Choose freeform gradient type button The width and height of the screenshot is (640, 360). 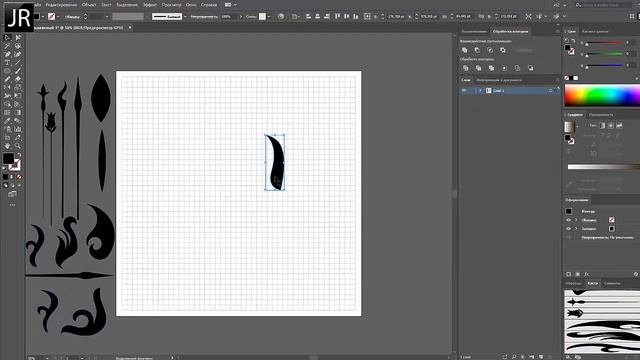(x=619, y=126)
